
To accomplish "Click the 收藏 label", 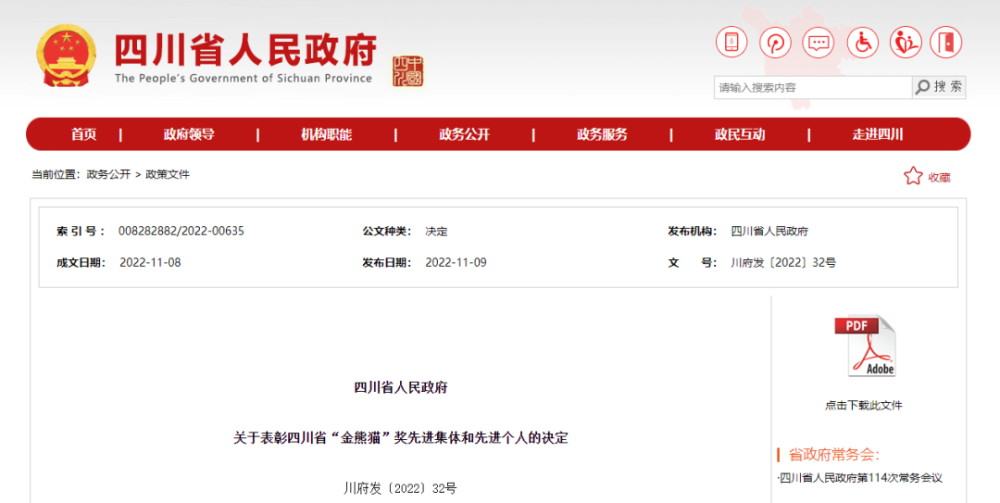I will point(939,178).
